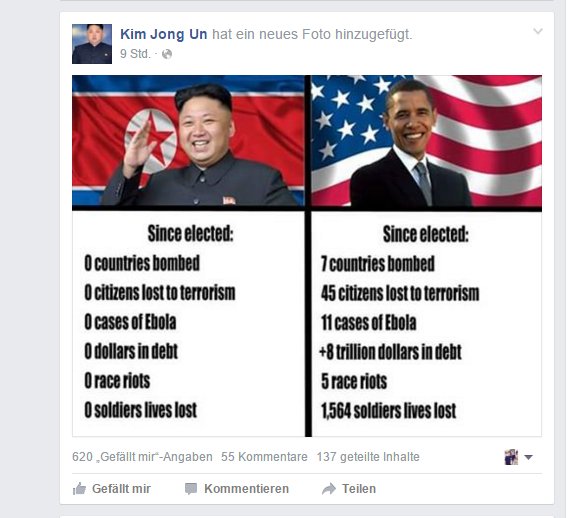Open the page's profile picture thumbnail
Image resolution: width=571 pixels, height=518 pixels.
click(x=92, y=44)
